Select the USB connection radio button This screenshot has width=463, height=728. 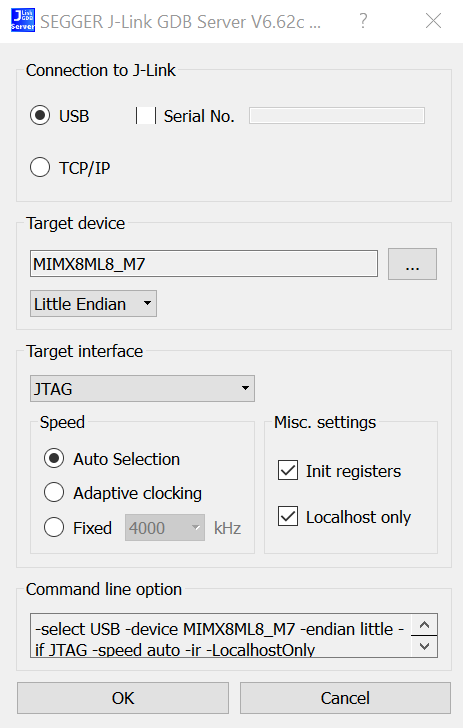[40, 116]
